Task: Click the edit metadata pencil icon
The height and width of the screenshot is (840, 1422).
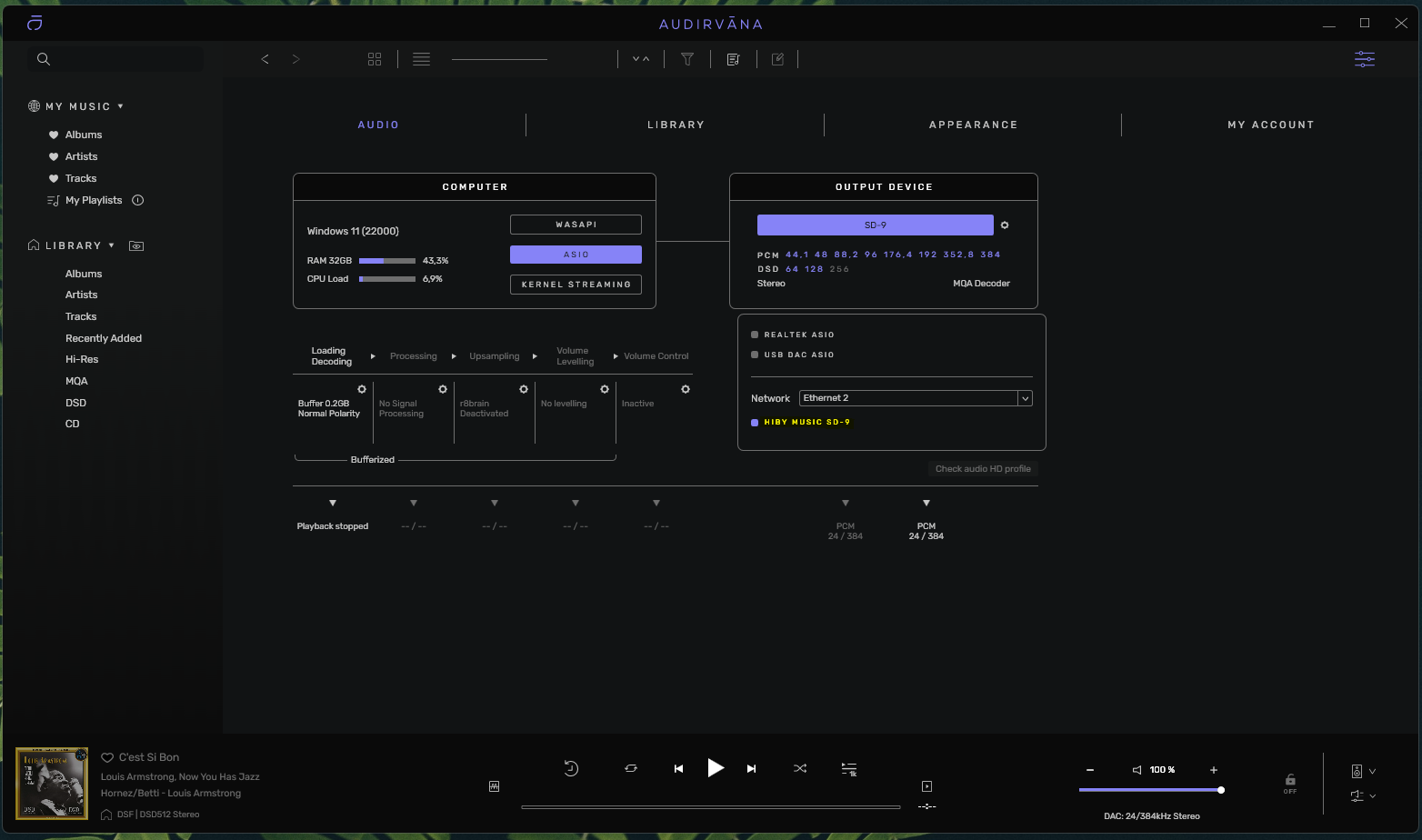Action: click(777, 59)
